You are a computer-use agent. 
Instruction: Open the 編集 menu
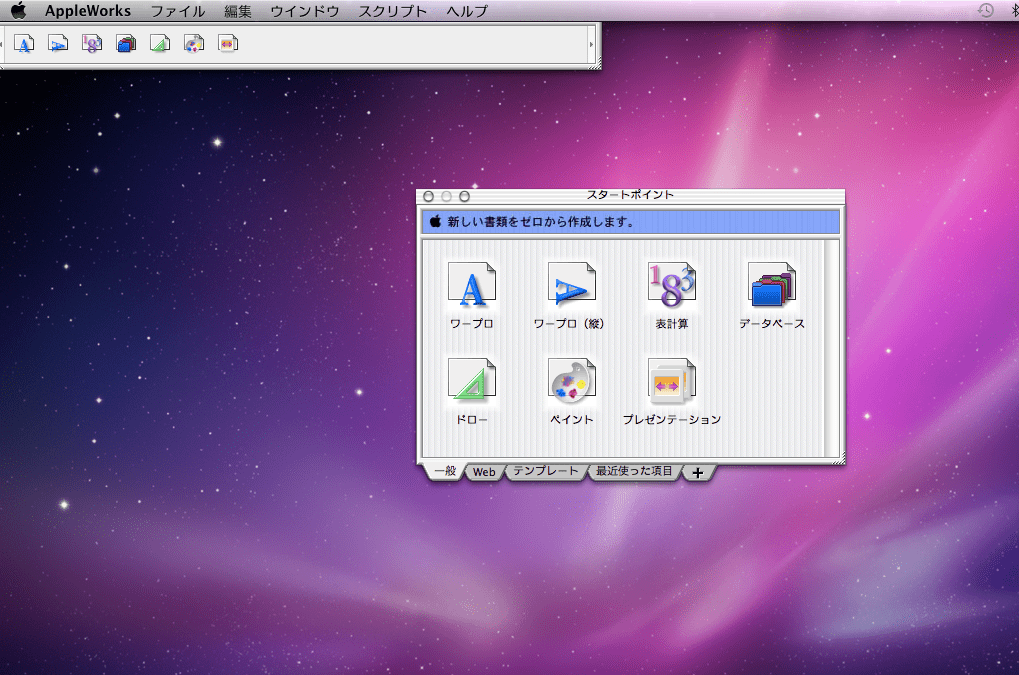[237, 11]
